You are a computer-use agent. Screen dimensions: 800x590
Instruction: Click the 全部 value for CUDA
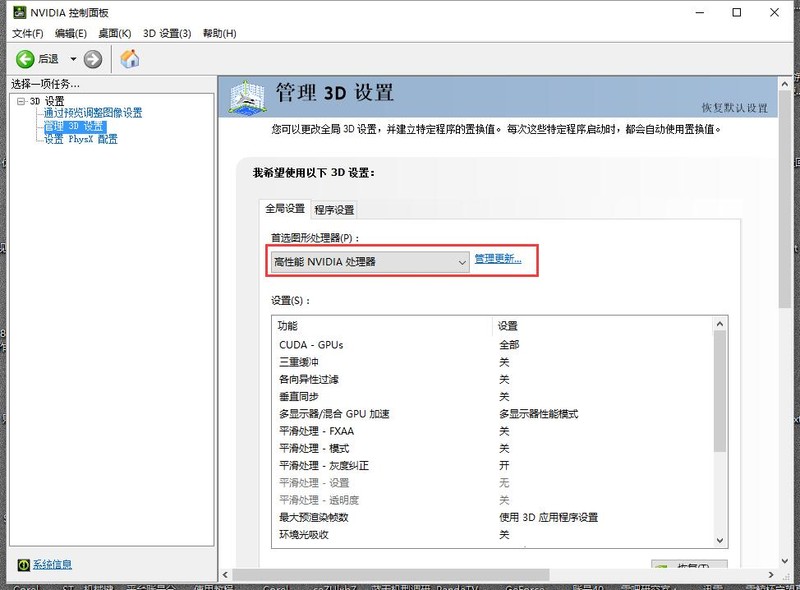click(x=509, y=345)
